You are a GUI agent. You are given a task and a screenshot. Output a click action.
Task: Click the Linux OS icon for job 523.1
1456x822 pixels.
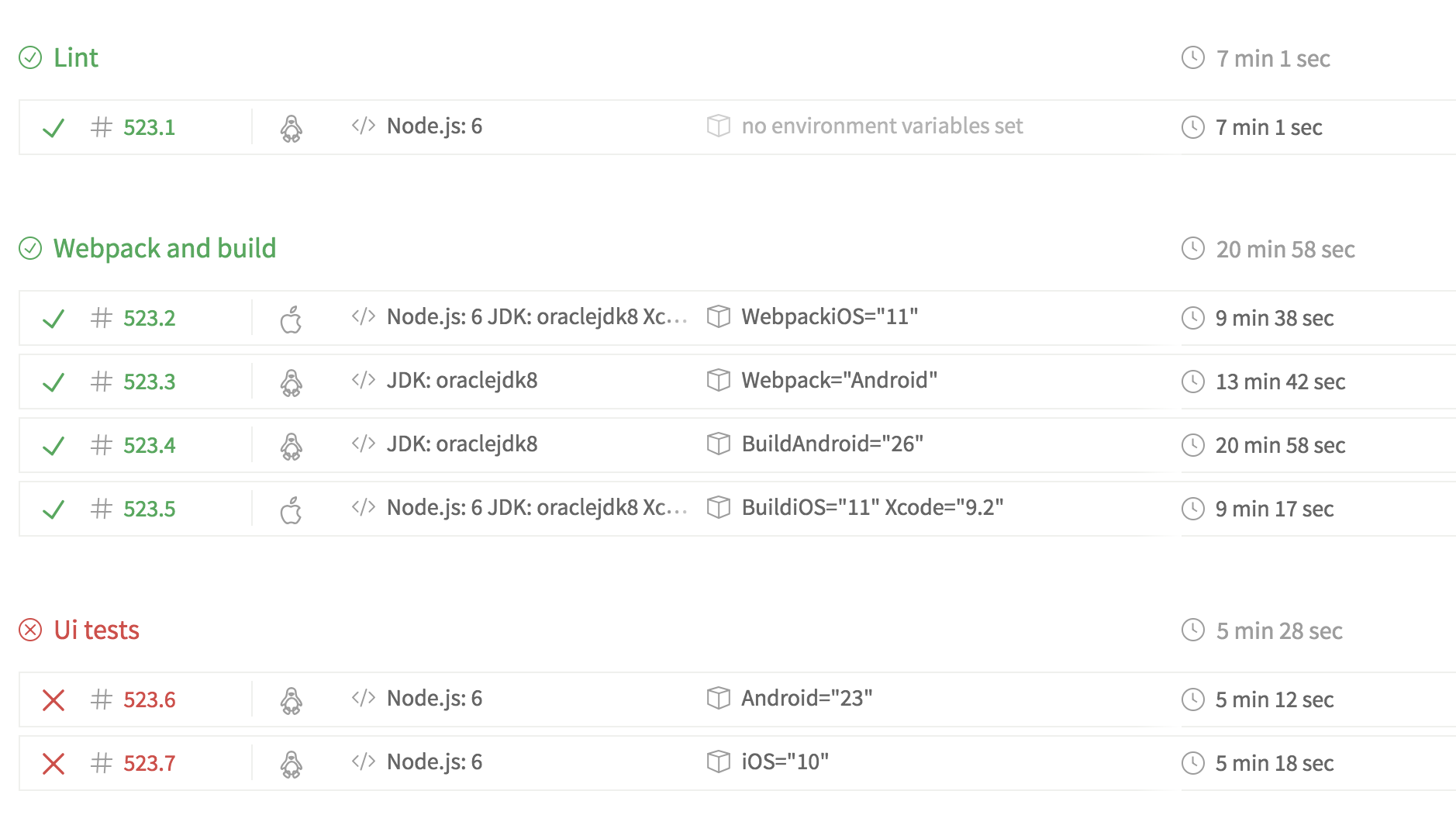pyautogui.click(x=292, y=126)
